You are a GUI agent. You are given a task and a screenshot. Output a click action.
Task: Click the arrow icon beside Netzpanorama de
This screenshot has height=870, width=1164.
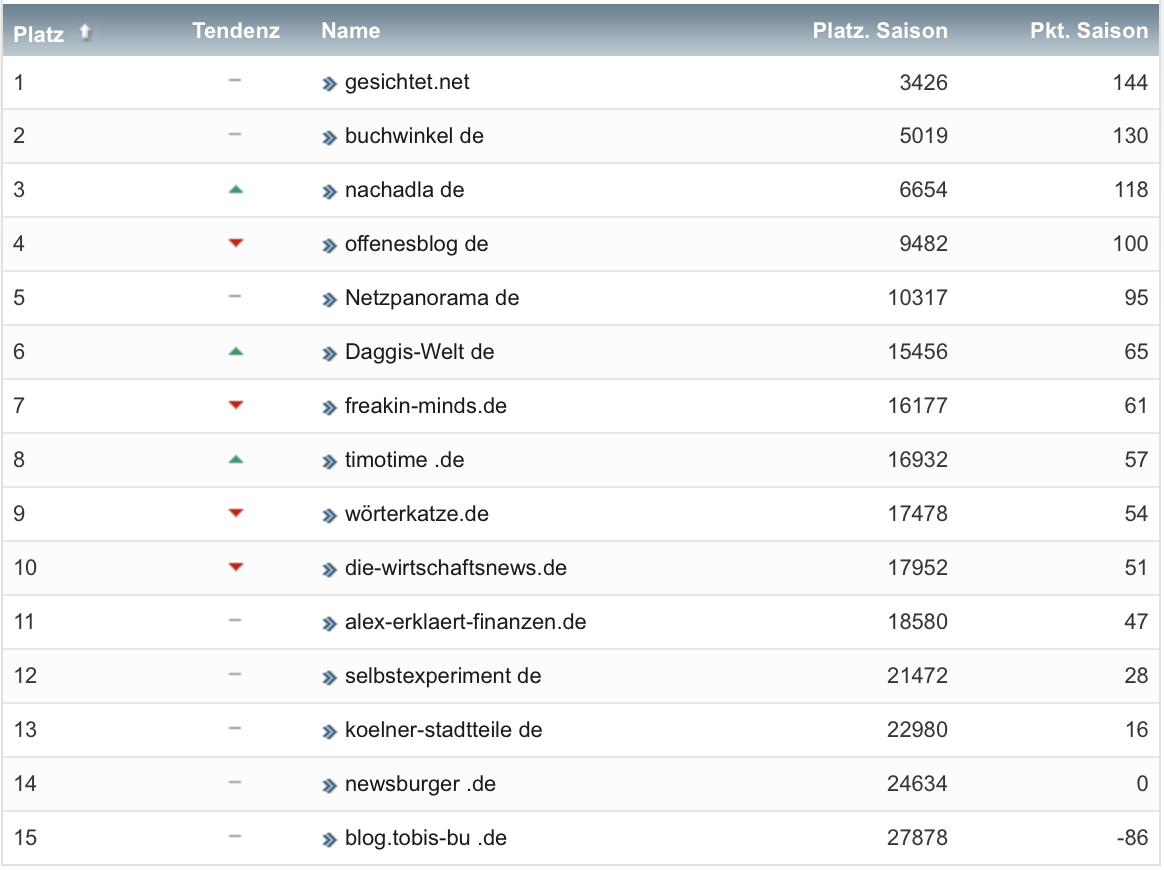330,300
